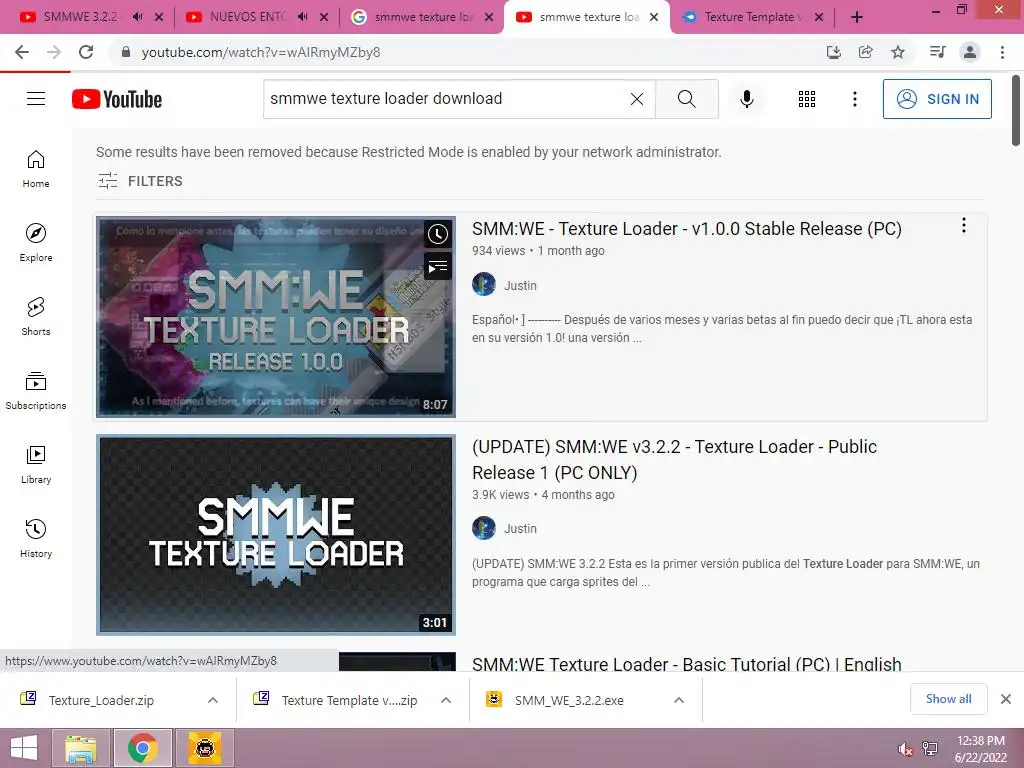The width and height of the screenshot is (1024, 768).
Task: Click the install/download page icon in address bar
Action: coord(834,52)
